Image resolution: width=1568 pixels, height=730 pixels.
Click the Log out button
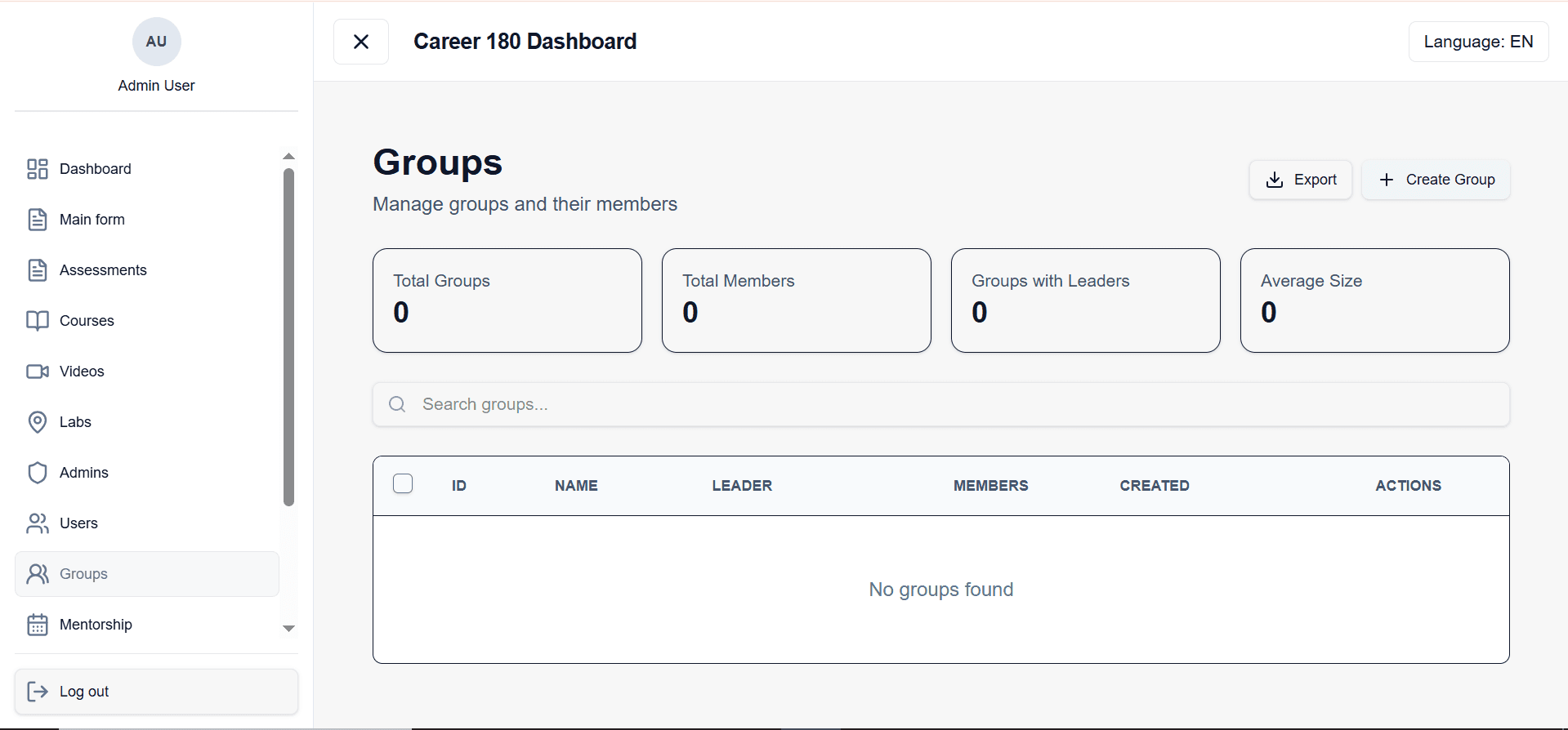(x=156, y=692)
